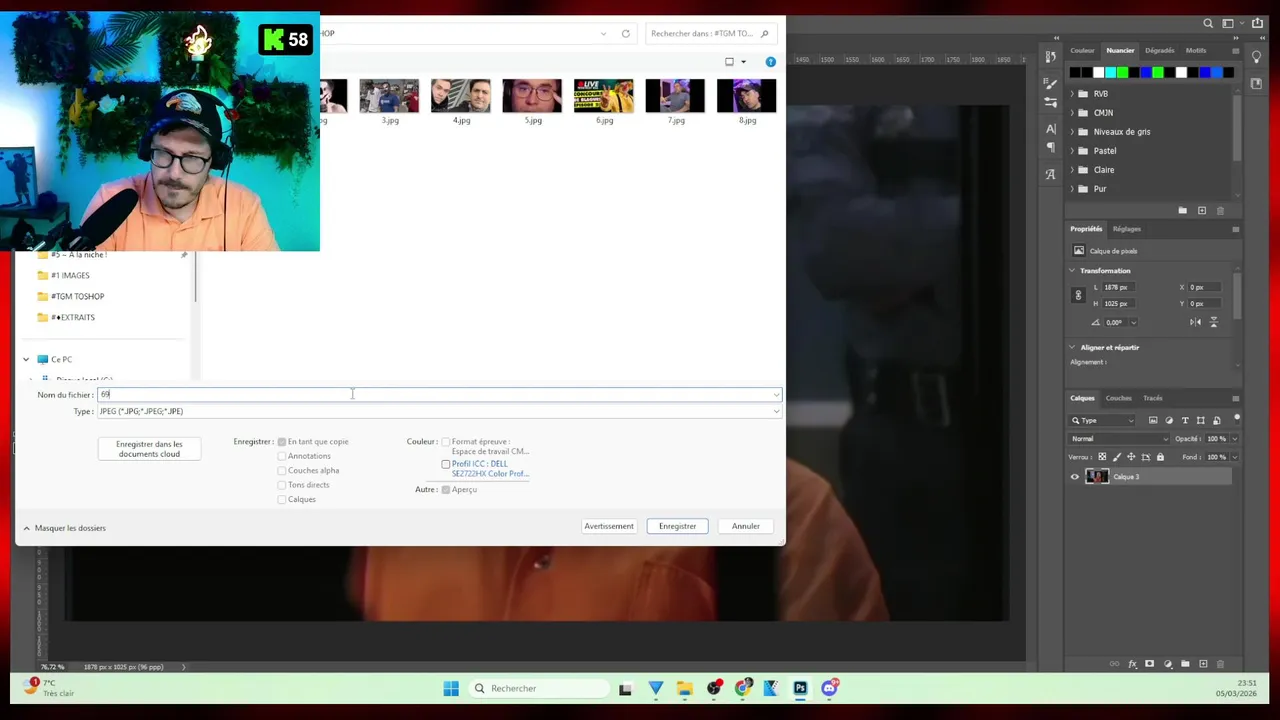1280x720 pixels.
Task: Open the Brush settings panel icon
Action: coord(1050,84)
